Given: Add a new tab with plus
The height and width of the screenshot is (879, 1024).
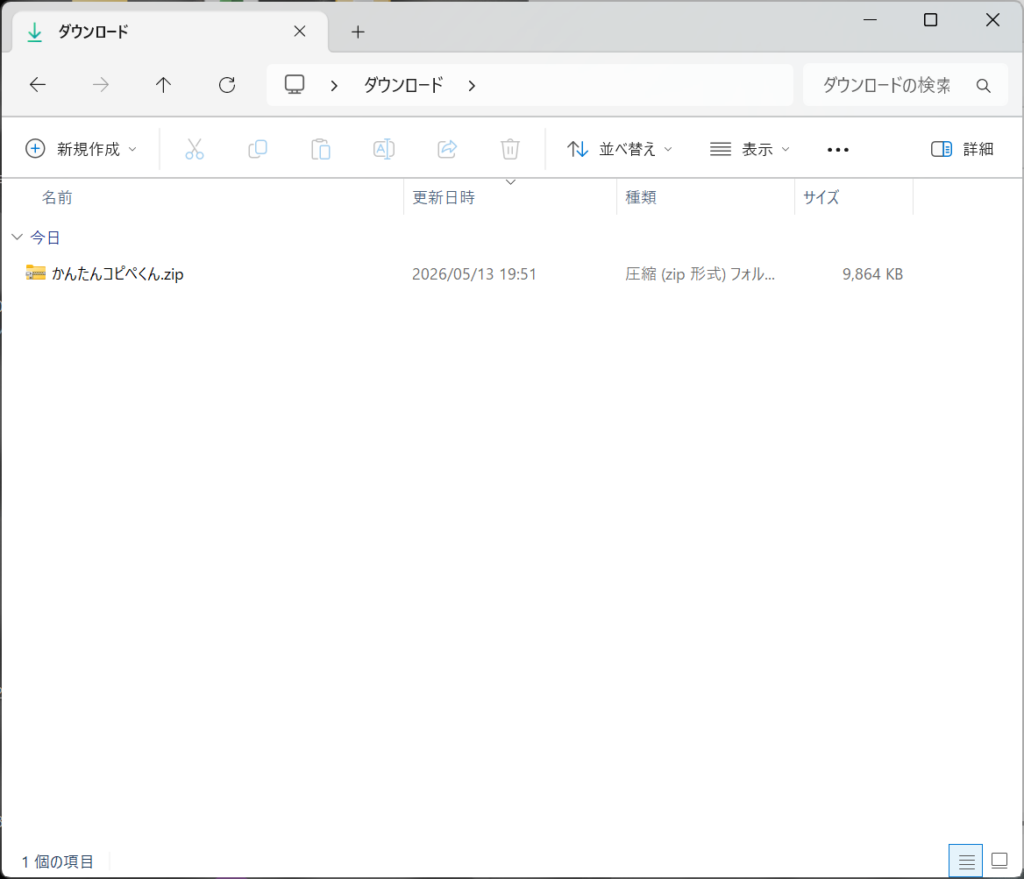Looking at the screenshot, I should (358, 32).
